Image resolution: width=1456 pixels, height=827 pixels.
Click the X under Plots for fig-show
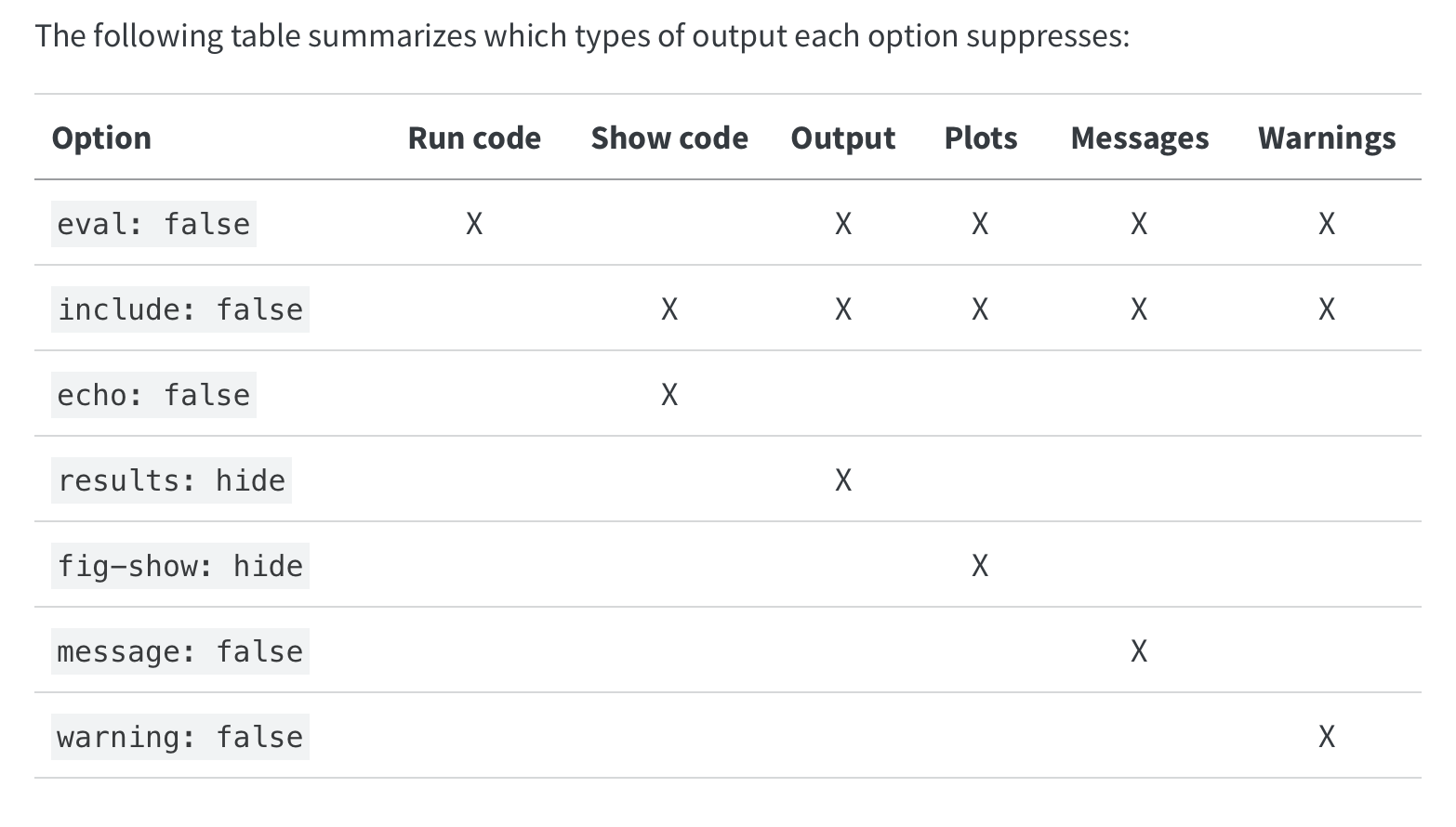point(980,566)
